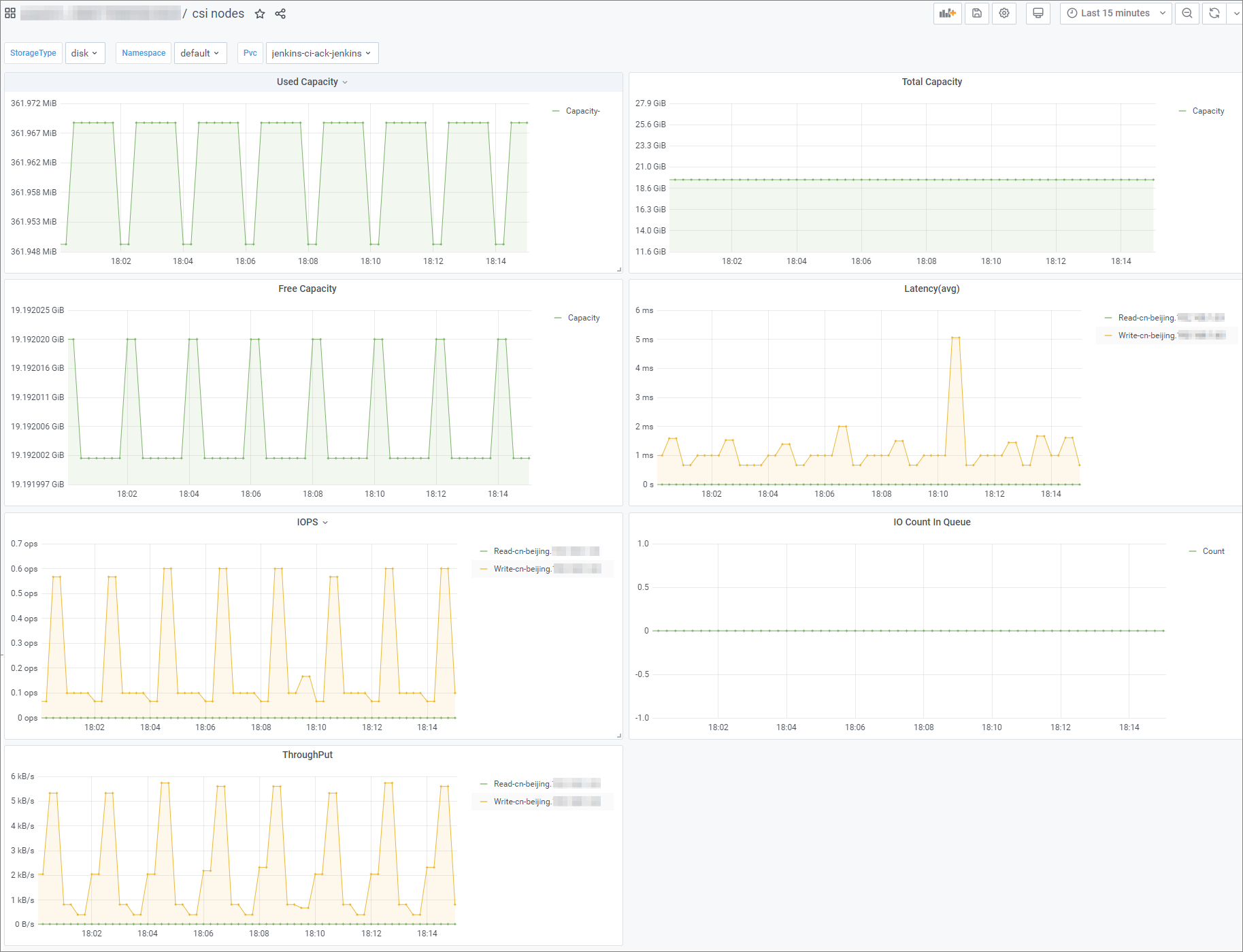Open Free Capacity panel title
The height and width of the screenshot is (952, 1243).
click(308, 289)
